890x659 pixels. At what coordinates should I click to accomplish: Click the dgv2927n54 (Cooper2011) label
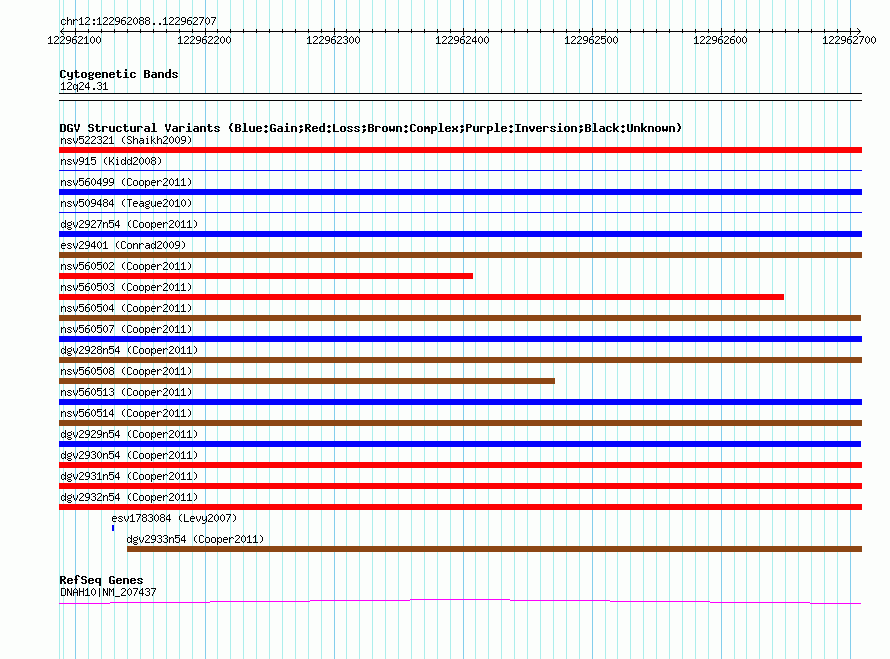129,224
